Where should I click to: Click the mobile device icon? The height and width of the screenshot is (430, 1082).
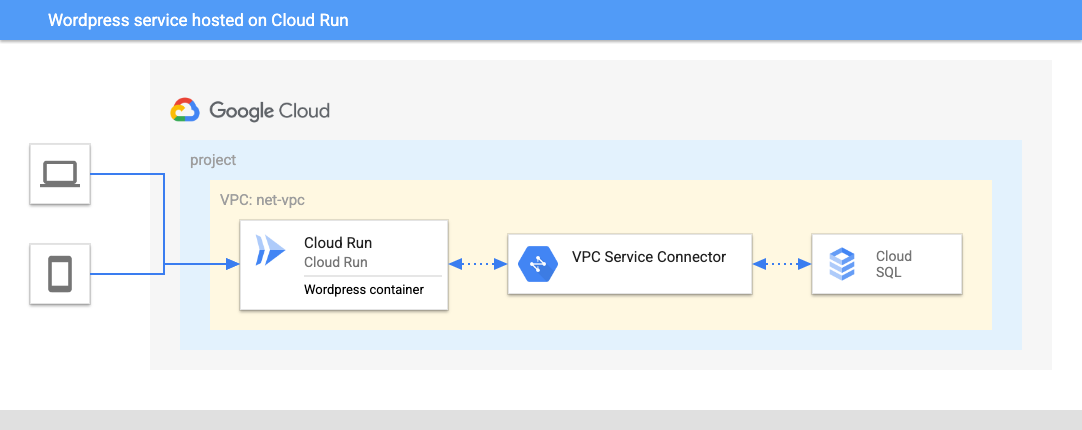tap(60, 272)
